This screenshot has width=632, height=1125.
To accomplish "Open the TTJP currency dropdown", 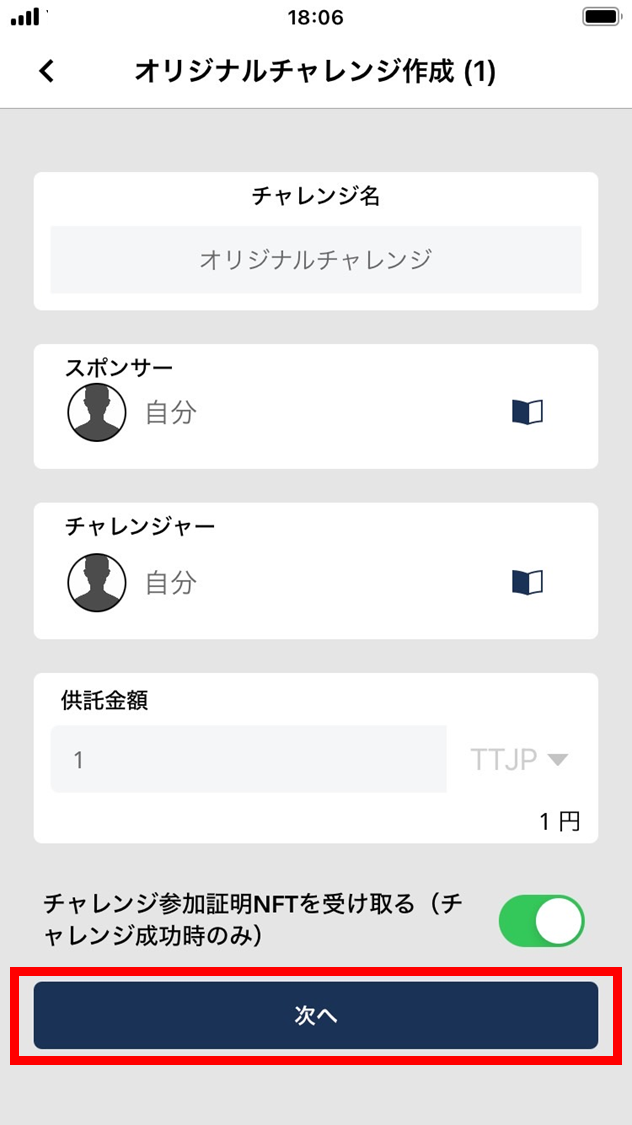I will (x=519, y=759).
